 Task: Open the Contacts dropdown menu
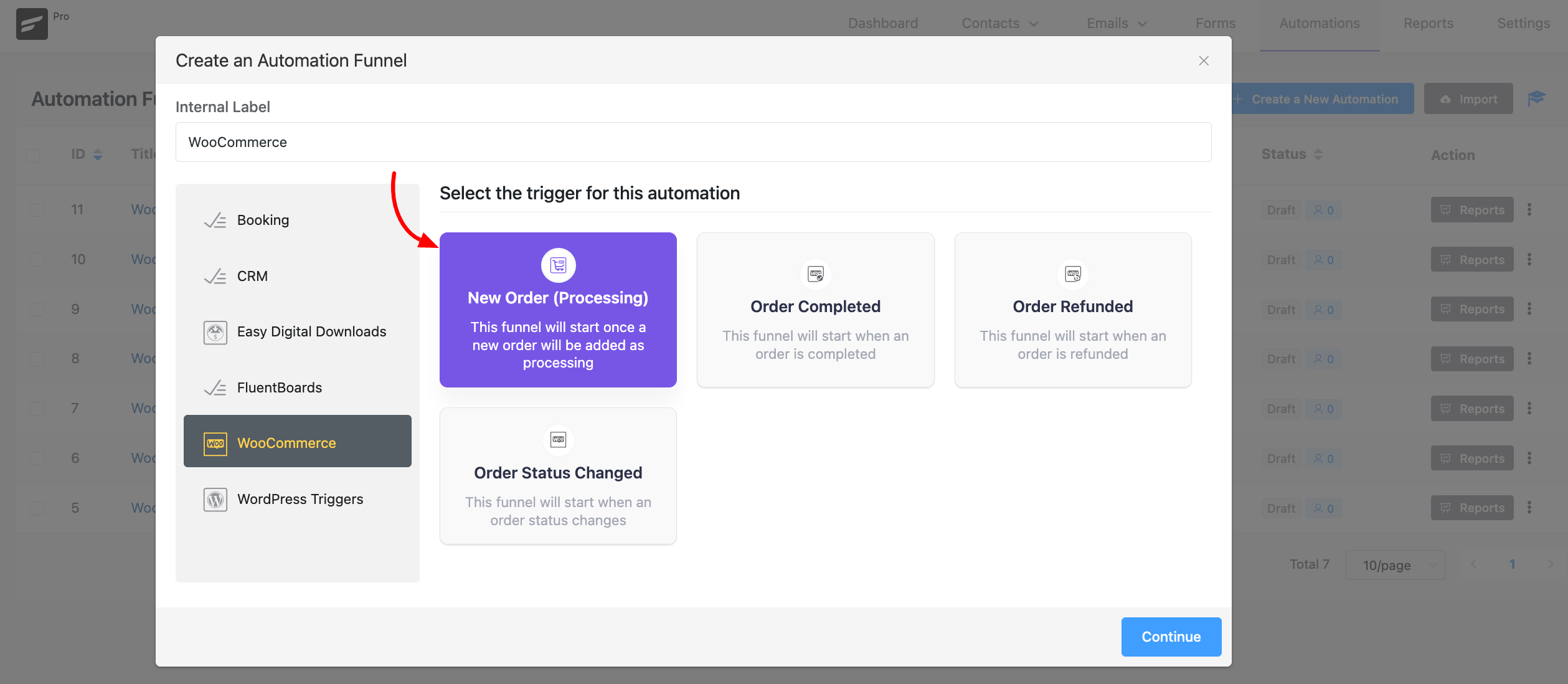997,19
